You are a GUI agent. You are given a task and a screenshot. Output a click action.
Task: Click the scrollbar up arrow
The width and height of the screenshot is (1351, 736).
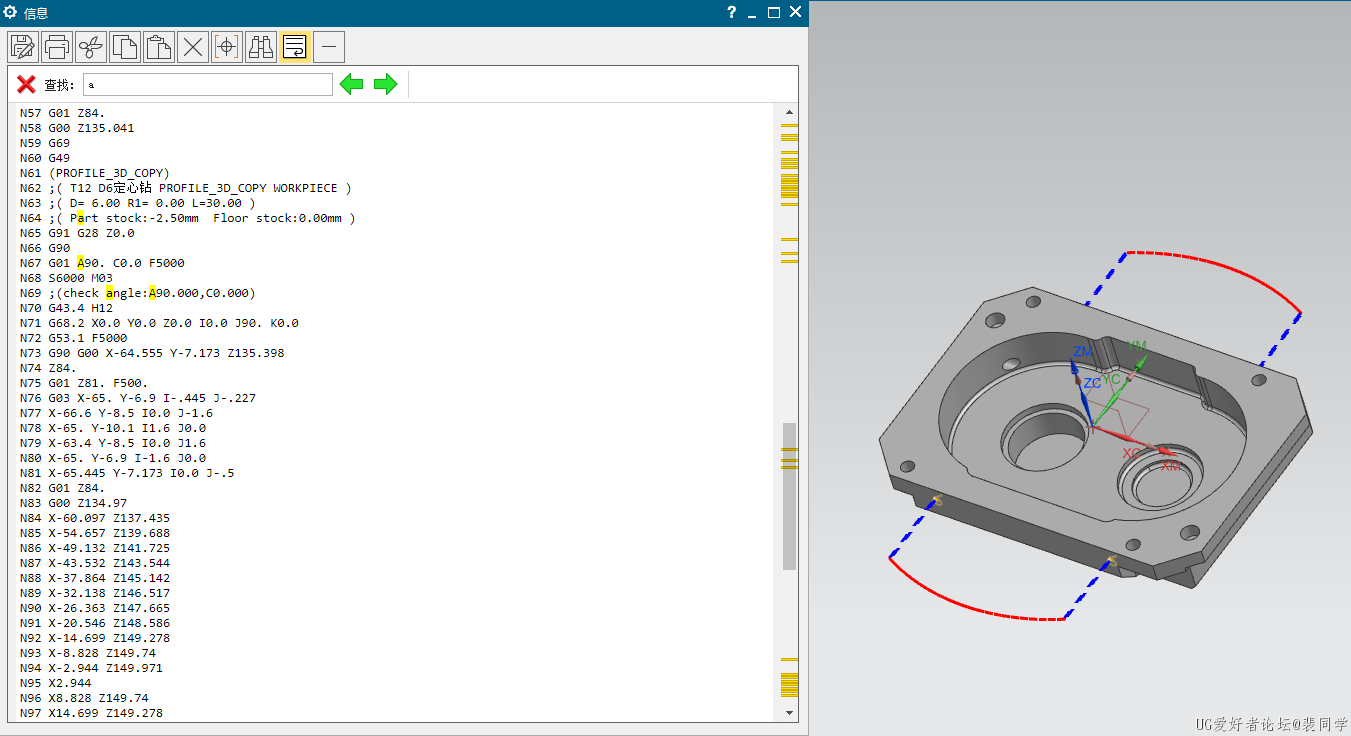point(790,112)
